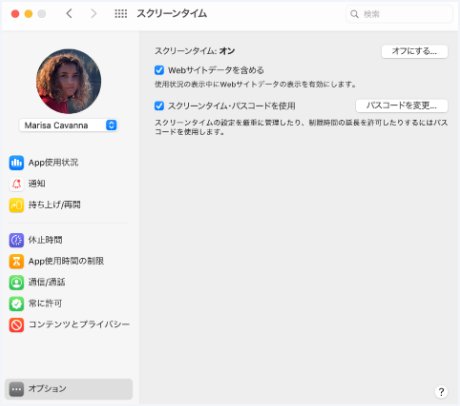Screen dimensions: 460x406
Task: Open コンテンツとプライバシー red prohibition icon
Action: pos(16,325)
